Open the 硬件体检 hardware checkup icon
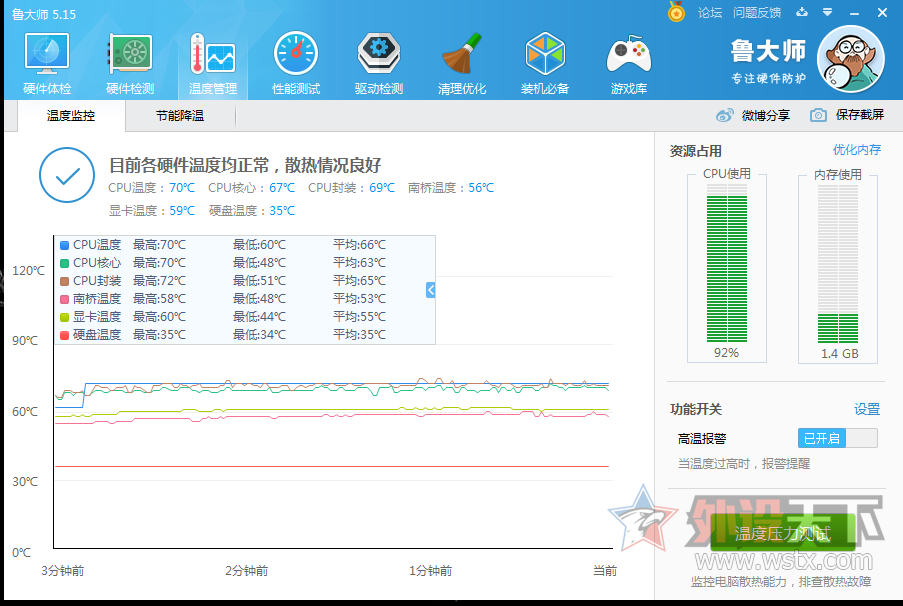 coord(47,54)
